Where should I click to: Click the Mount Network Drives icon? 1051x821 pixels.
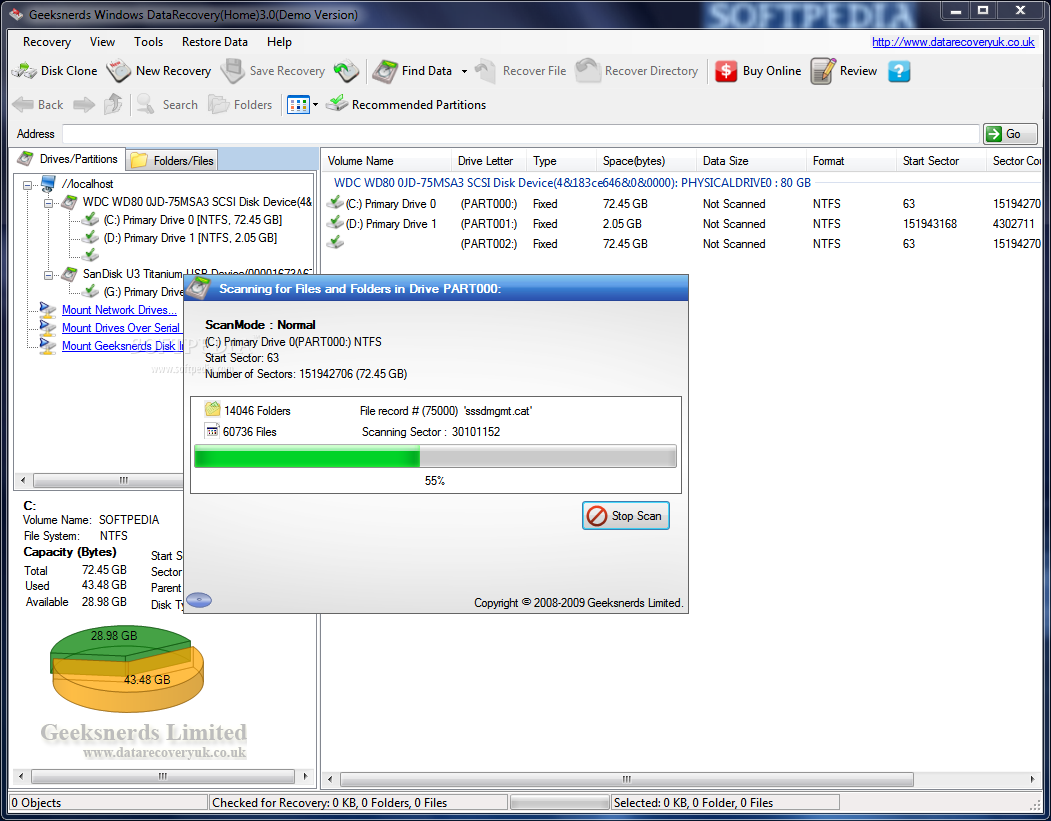(48, 310)
